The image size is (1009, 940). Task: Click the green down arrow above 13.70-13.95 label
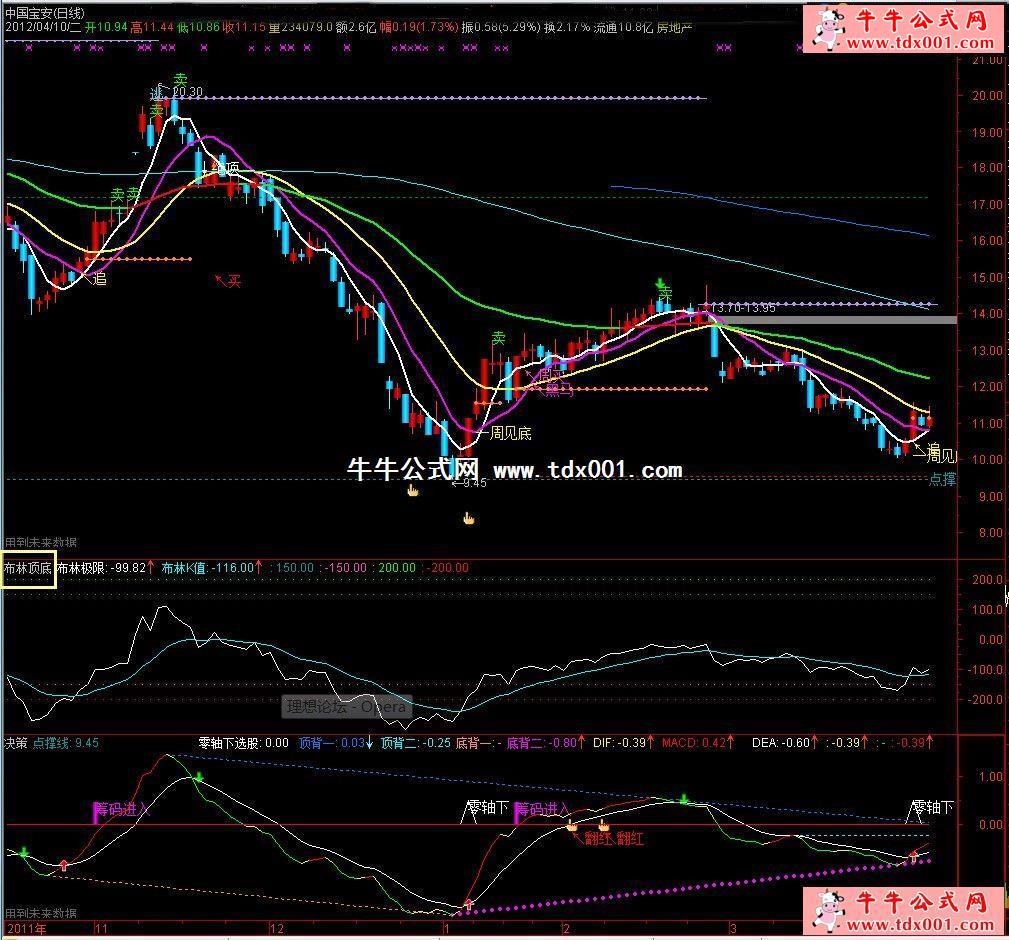click(x=659, y=283)
